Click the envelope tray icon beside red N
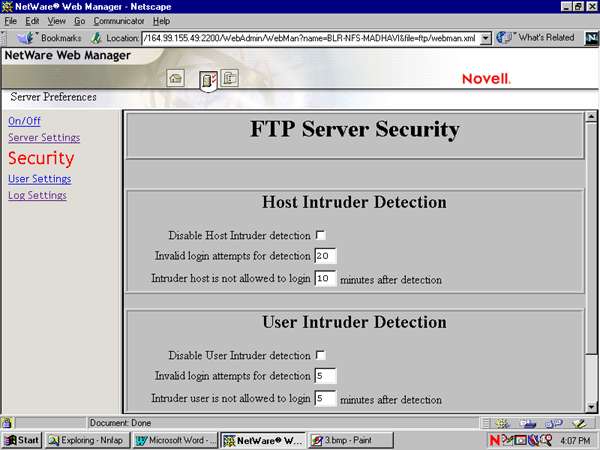Image resolution: width=600 pixels, height=450 pixels. (507, 440)
